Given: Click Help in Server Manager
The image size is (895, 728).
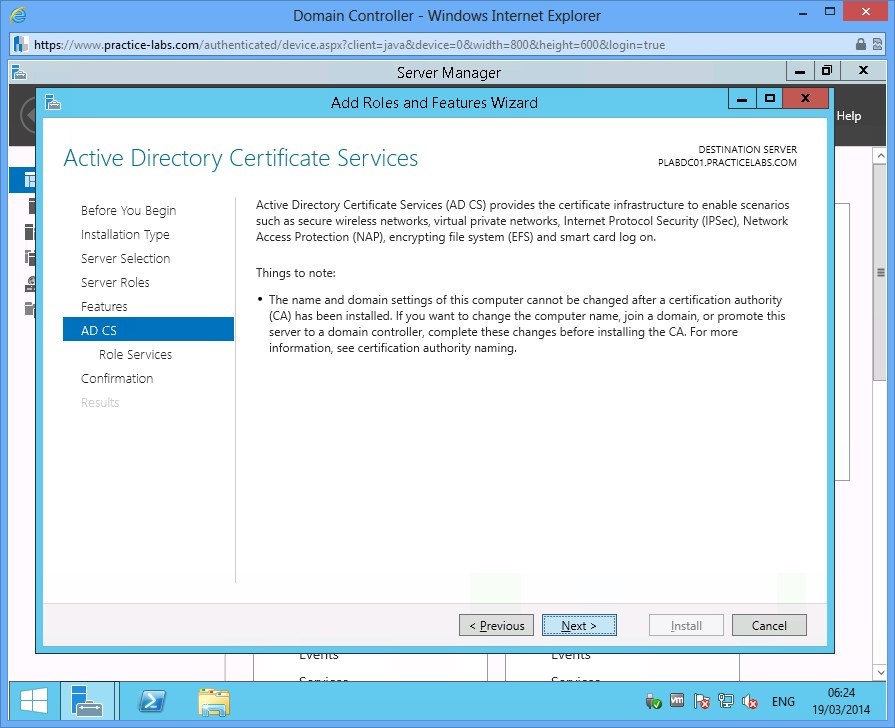Looking at the screenshot, I should click(848, 115).
